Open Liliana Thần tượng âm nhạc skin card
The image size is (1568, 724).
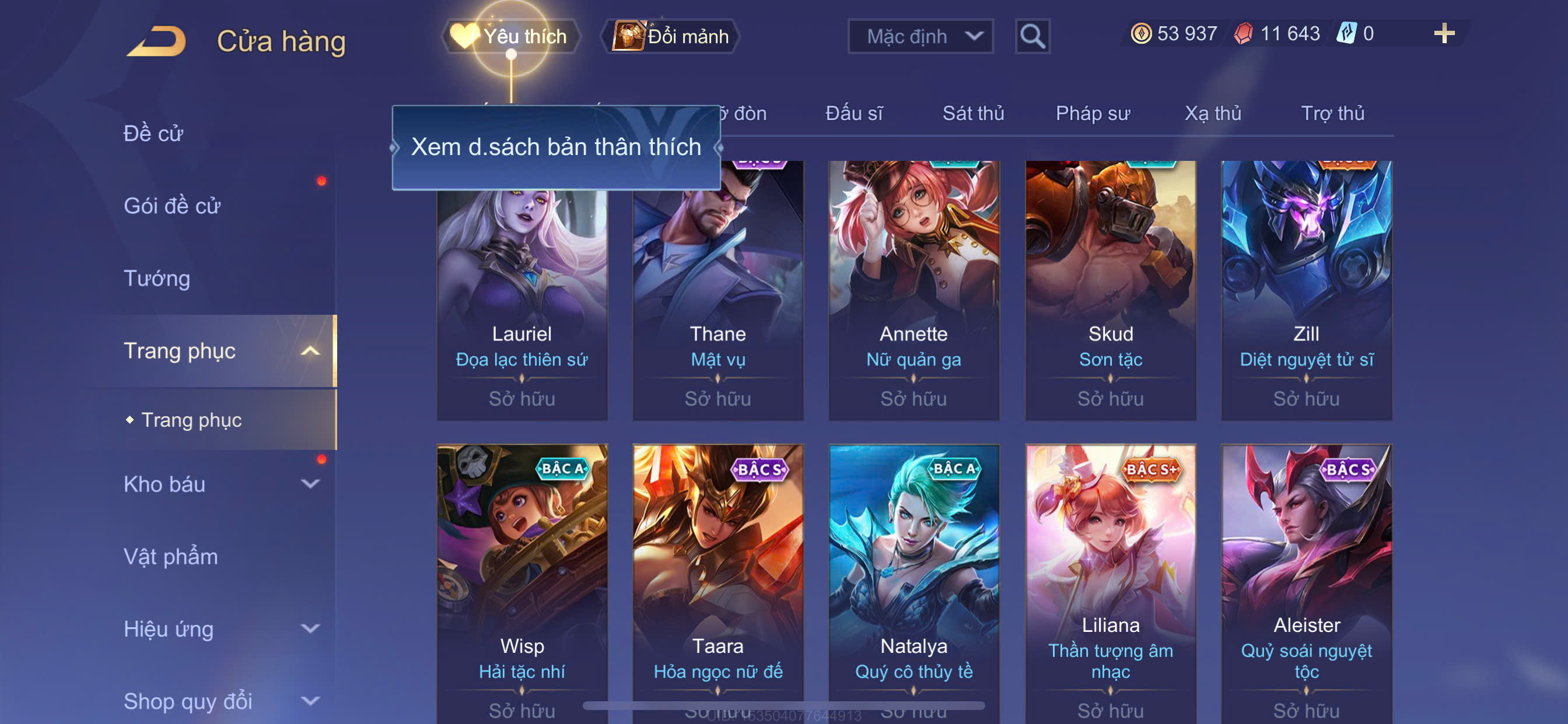click(x=1110, y=584)
